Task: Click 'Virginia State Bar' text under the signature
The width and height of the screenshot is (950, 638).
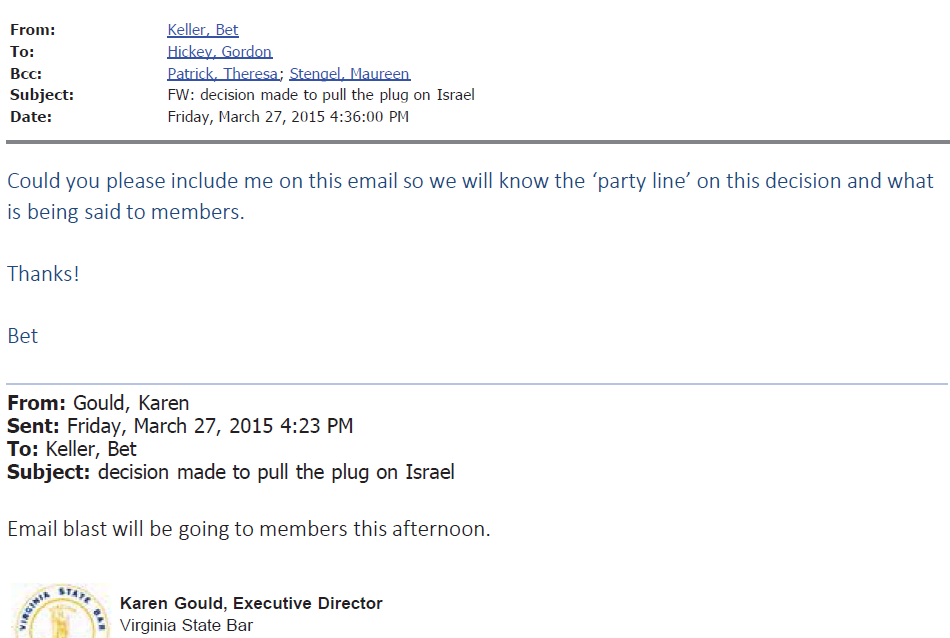Action: coord(186,626)
